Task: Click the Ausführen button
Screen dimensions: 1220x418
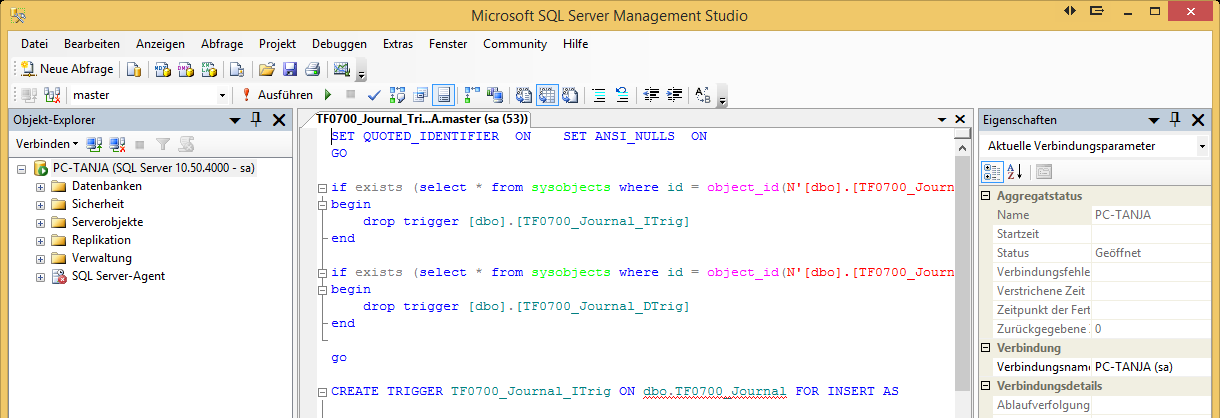Action: point(277,95)
